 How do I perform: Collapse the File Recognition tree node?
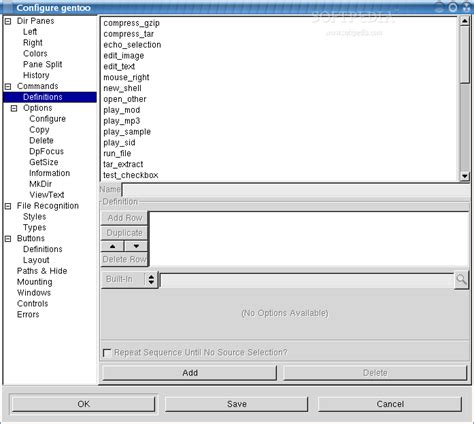tap(8, 206)
